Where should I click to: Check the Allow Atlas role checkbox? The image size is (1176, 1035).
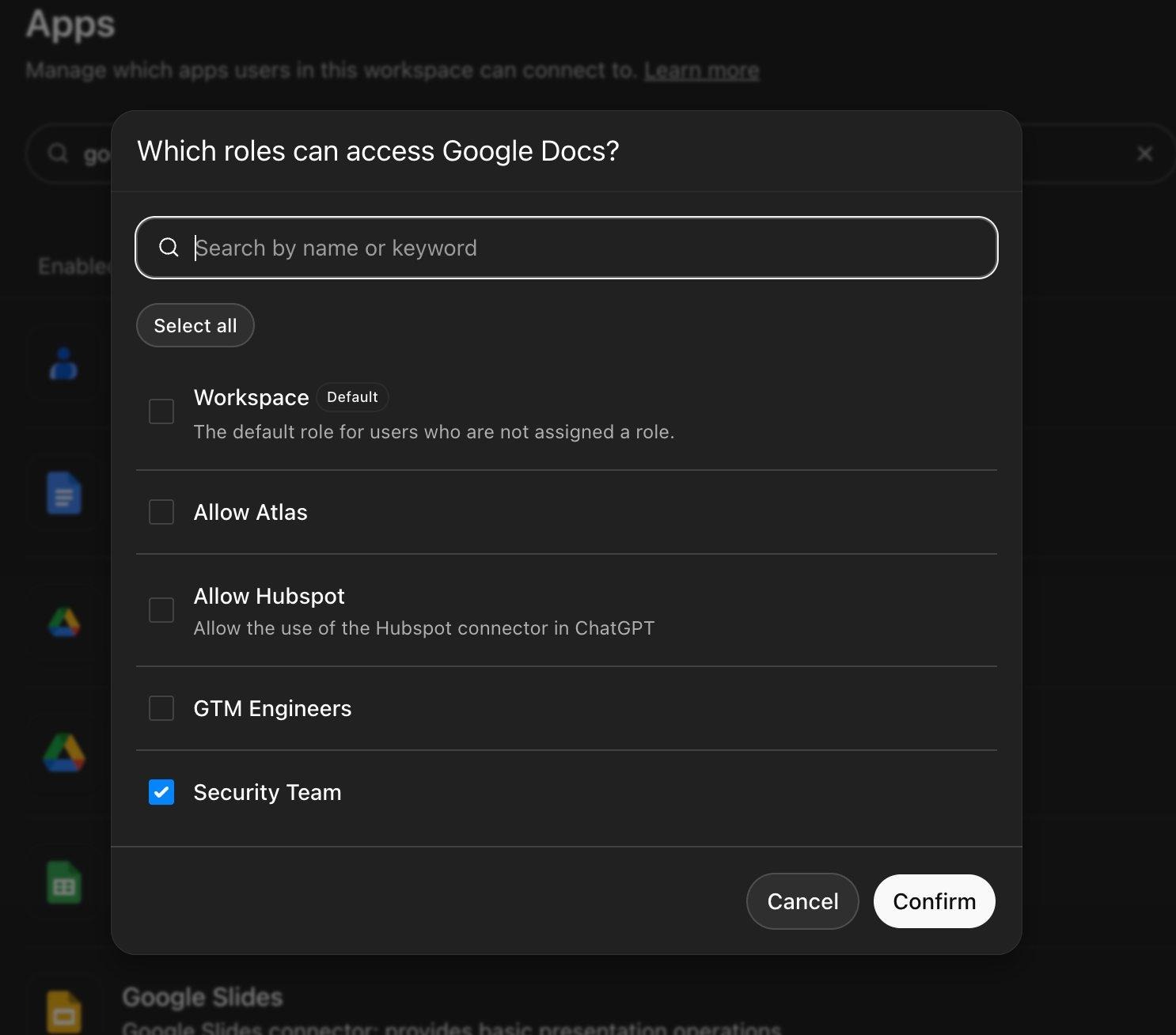161,512
